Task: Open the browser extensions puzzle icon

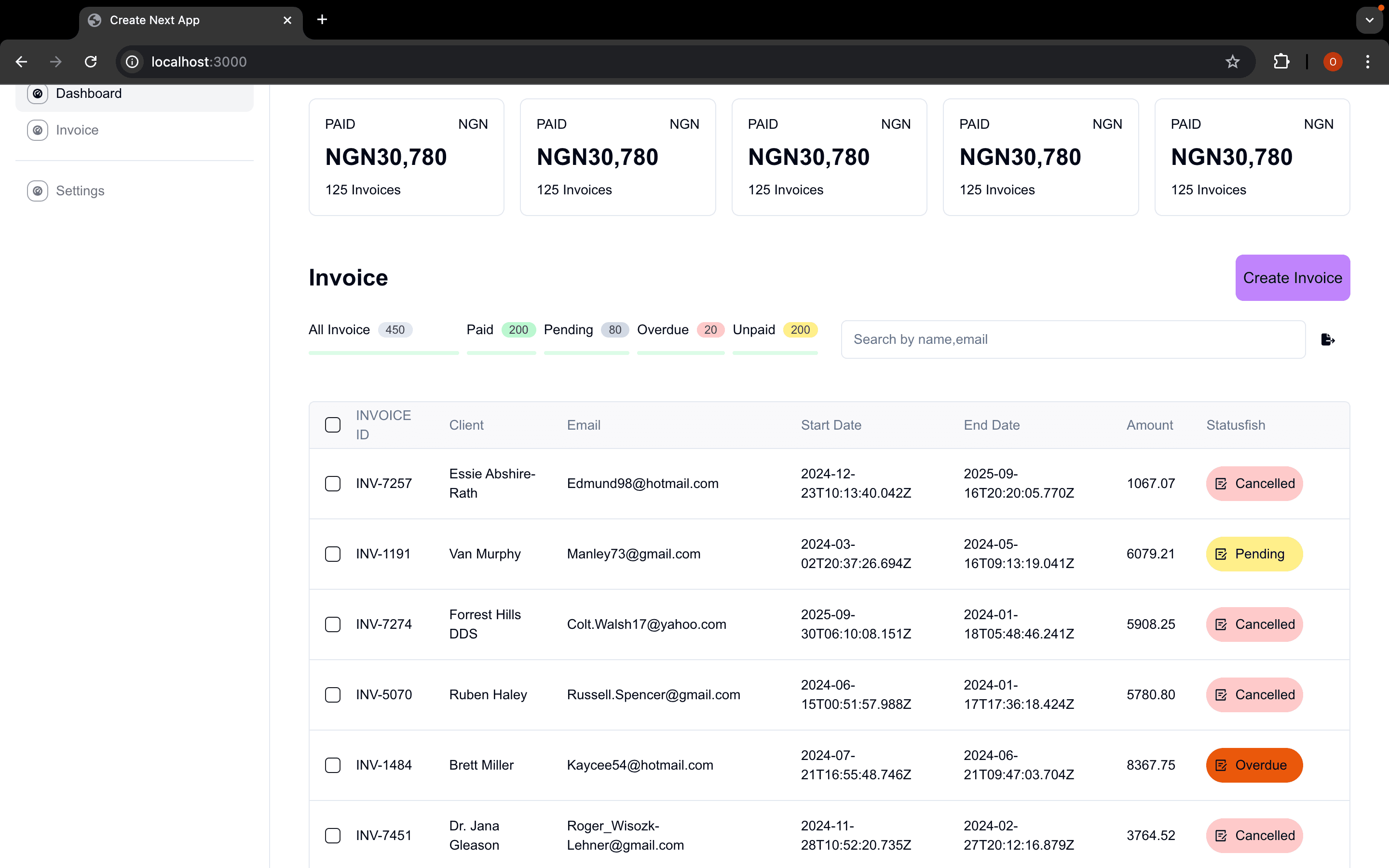Action: [1281, 61]
